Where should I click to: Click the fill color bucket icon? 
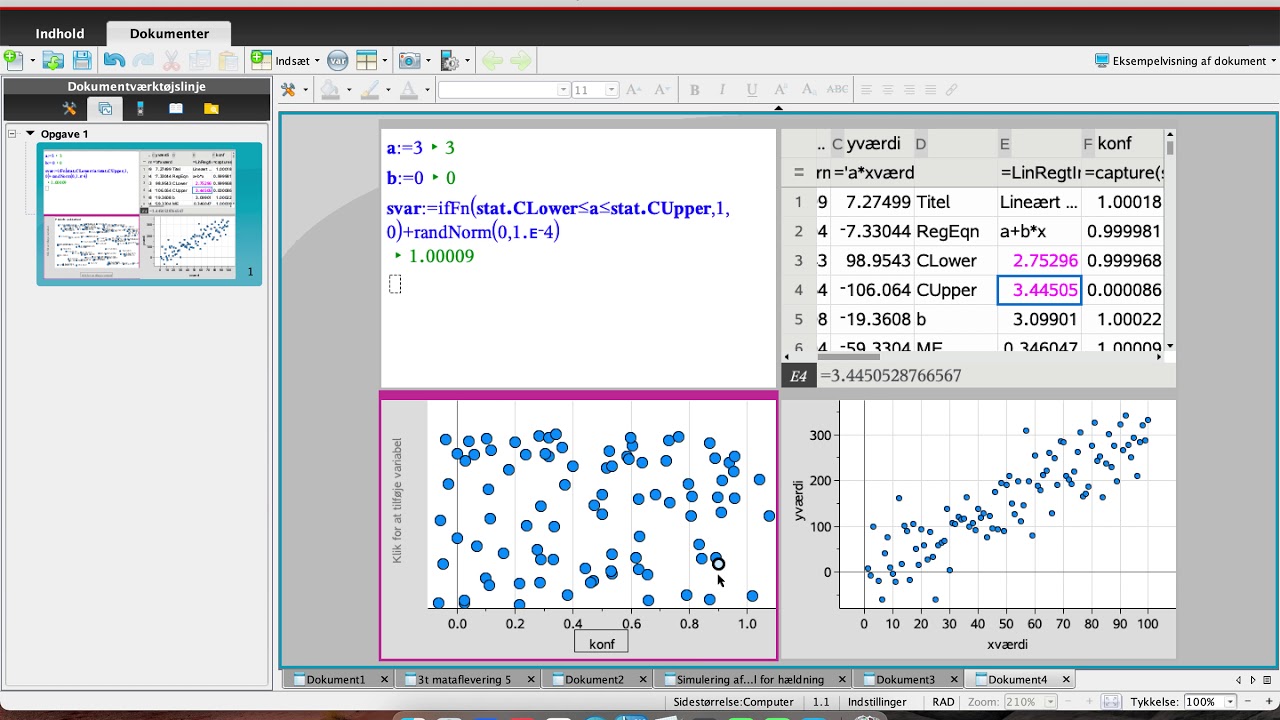pyautogui.click(x=330, y=90)
